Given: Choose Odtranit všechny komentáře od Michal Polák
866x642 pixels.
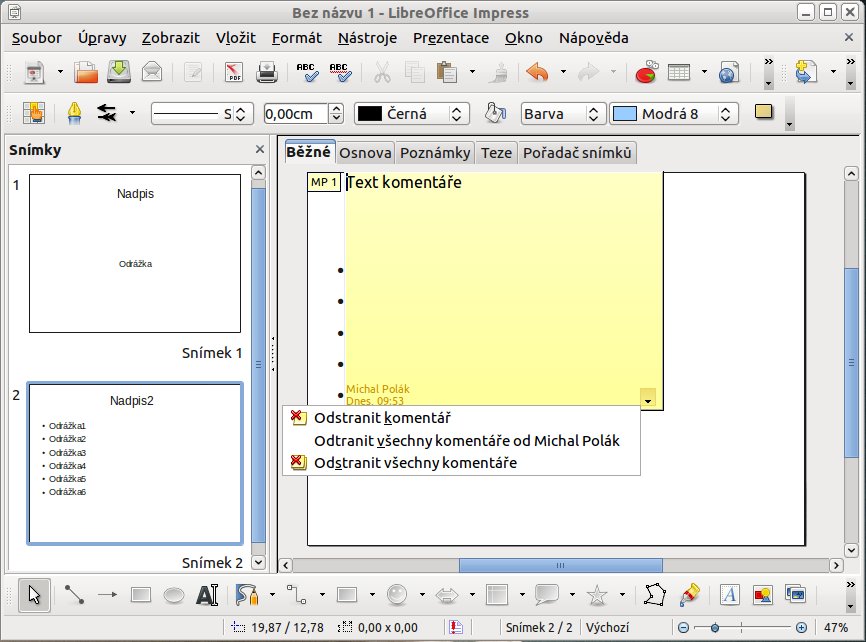Looking at the screenshot, I should [x=461, y=441].
